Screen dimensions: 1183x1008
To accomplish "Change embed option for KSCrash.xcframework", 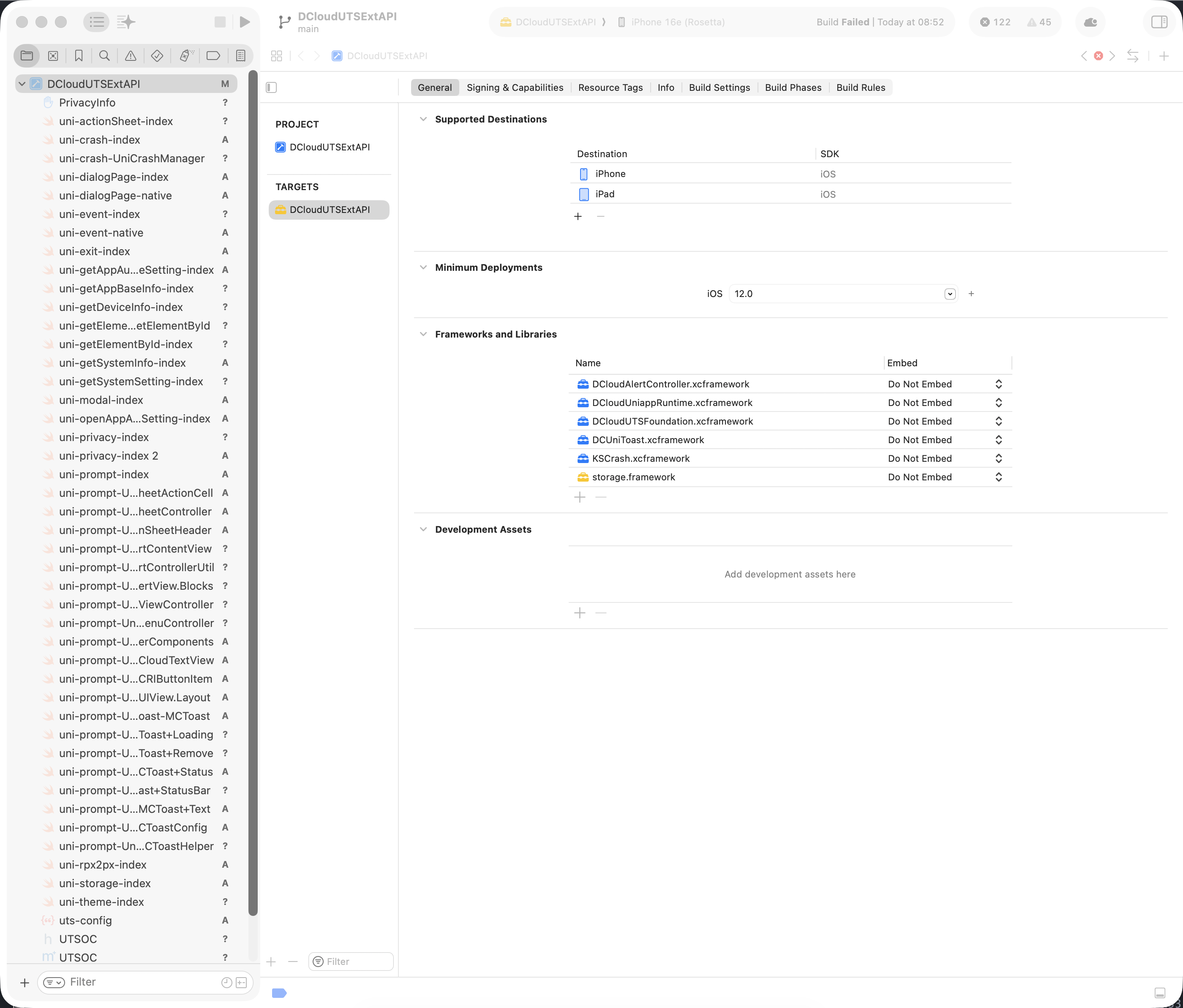I will point(944,458).
